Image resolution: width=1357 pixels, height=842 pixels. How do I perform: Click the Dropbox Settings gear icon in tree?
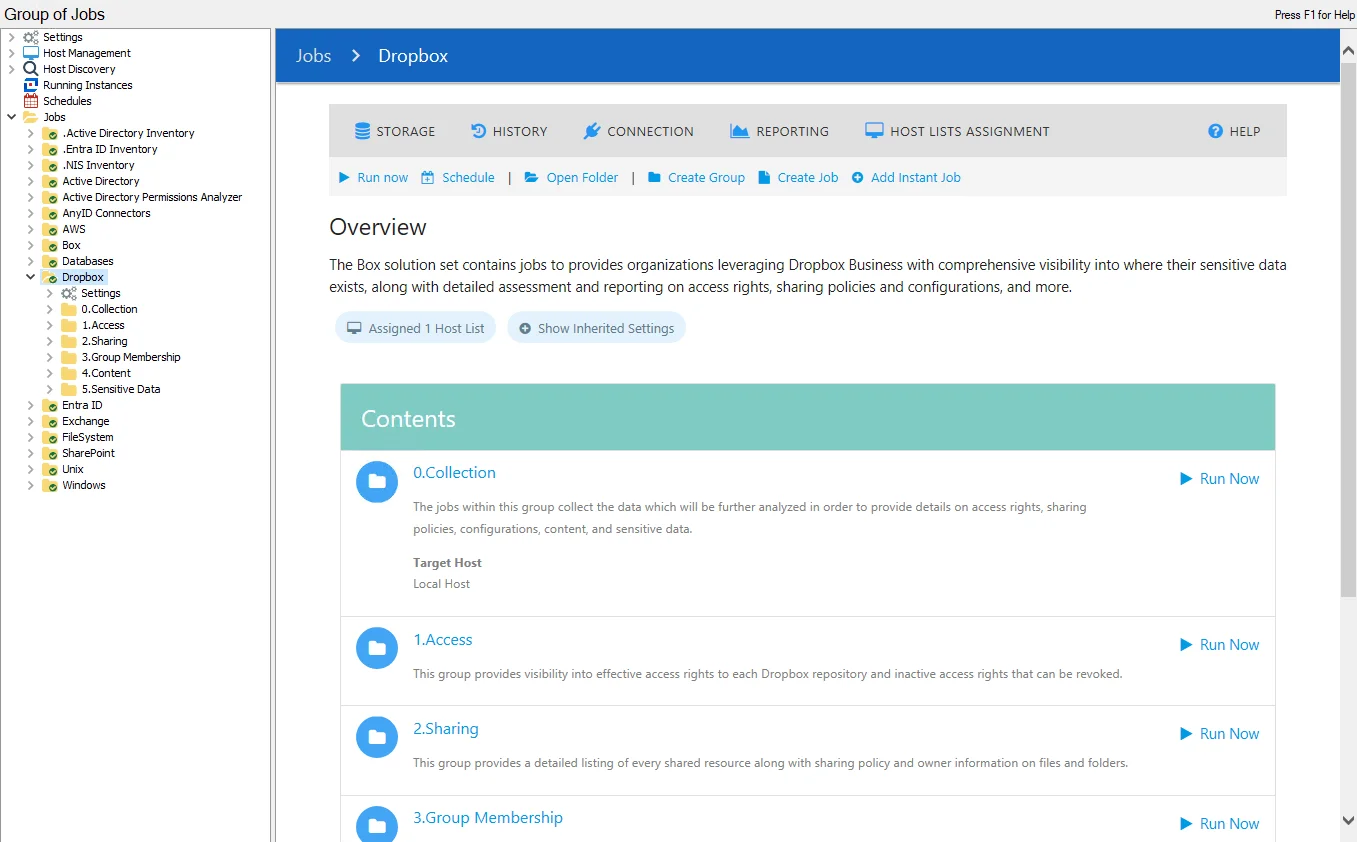(69, 293)
